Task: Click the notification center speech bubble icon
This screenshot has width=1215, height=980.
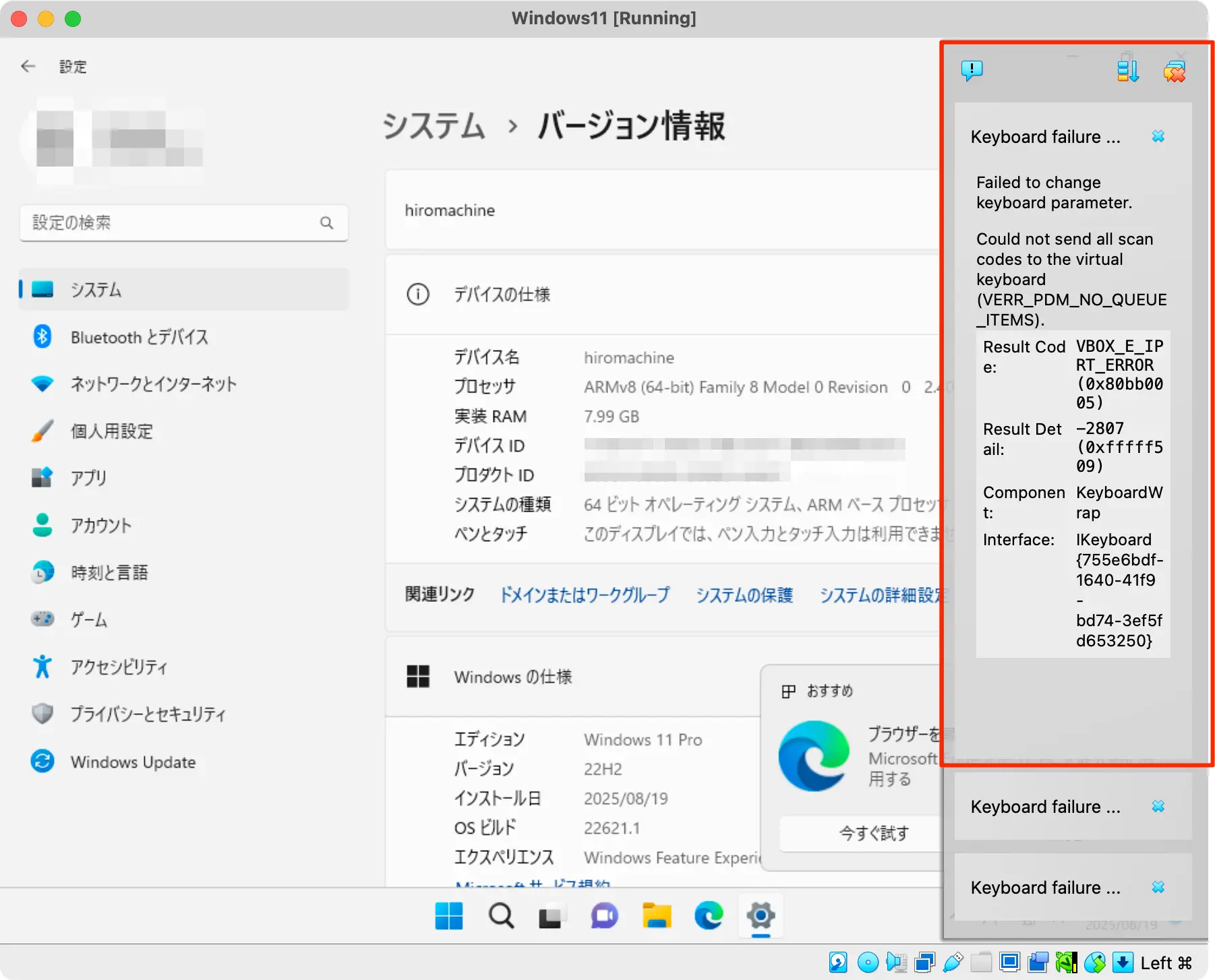Action: (972, 70)
